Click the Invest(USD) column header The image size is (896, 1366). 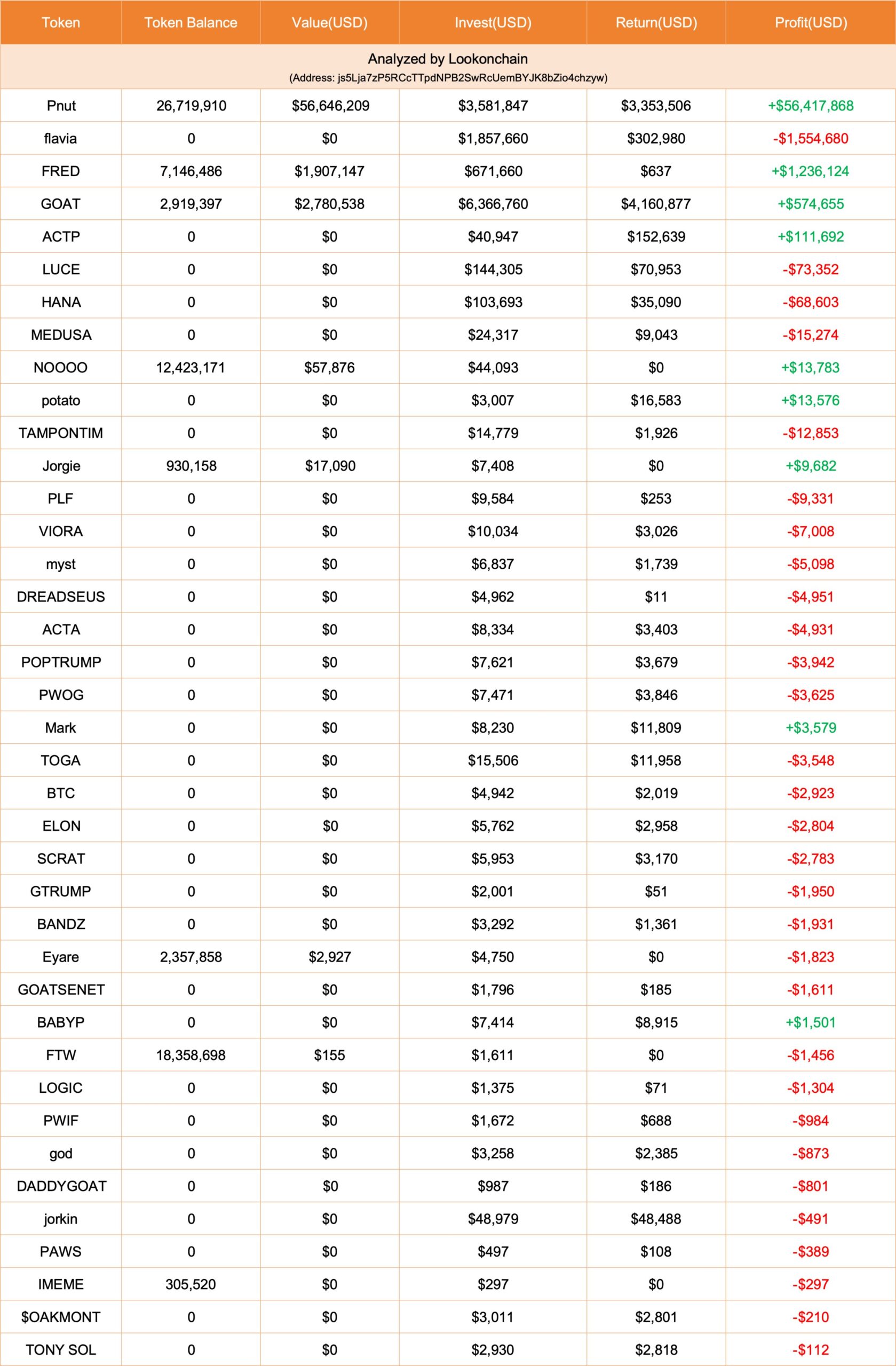(x=493, y=23)
